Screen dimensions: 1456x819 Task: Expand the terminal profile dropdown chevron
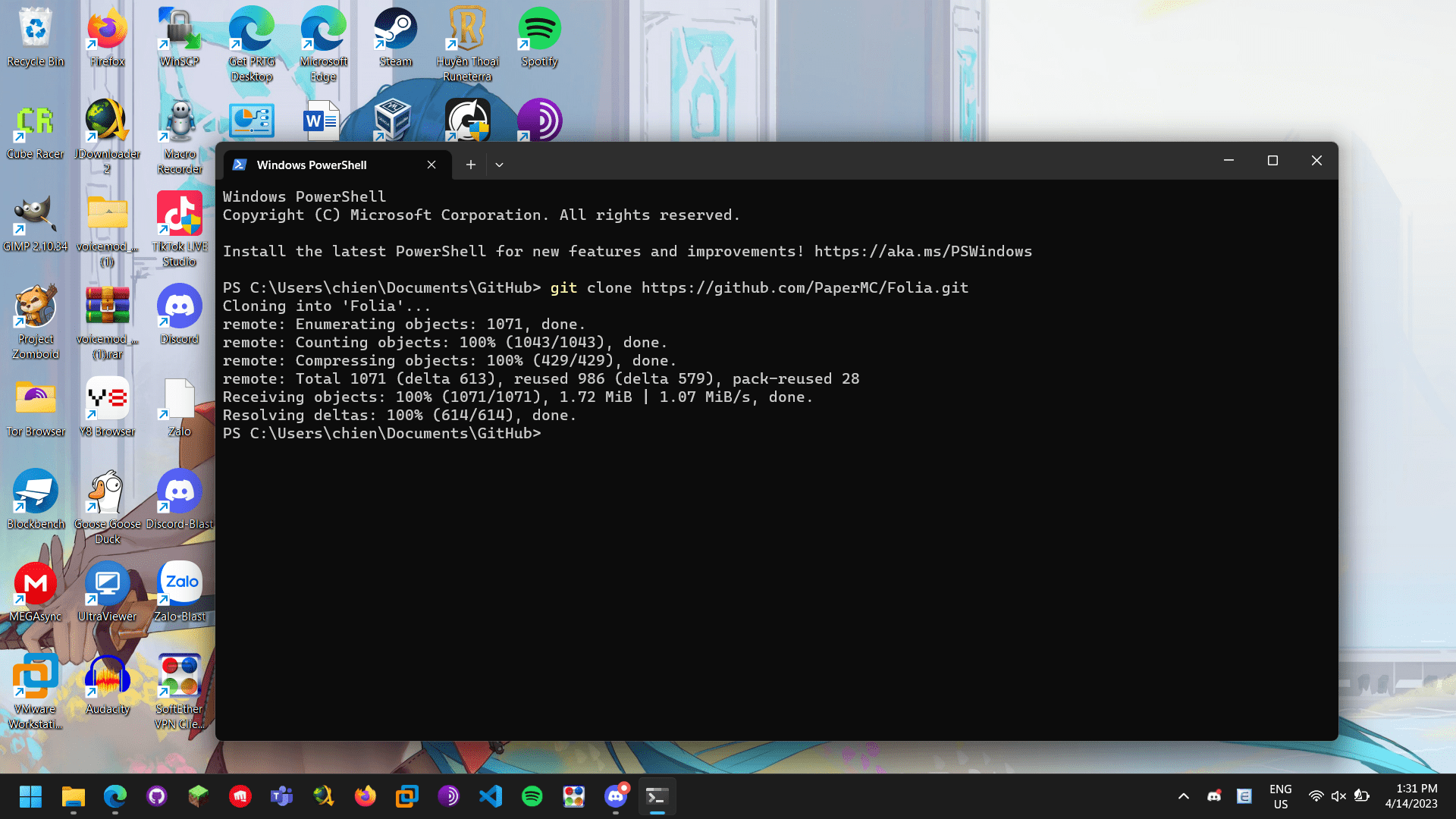tap(499, 165)
